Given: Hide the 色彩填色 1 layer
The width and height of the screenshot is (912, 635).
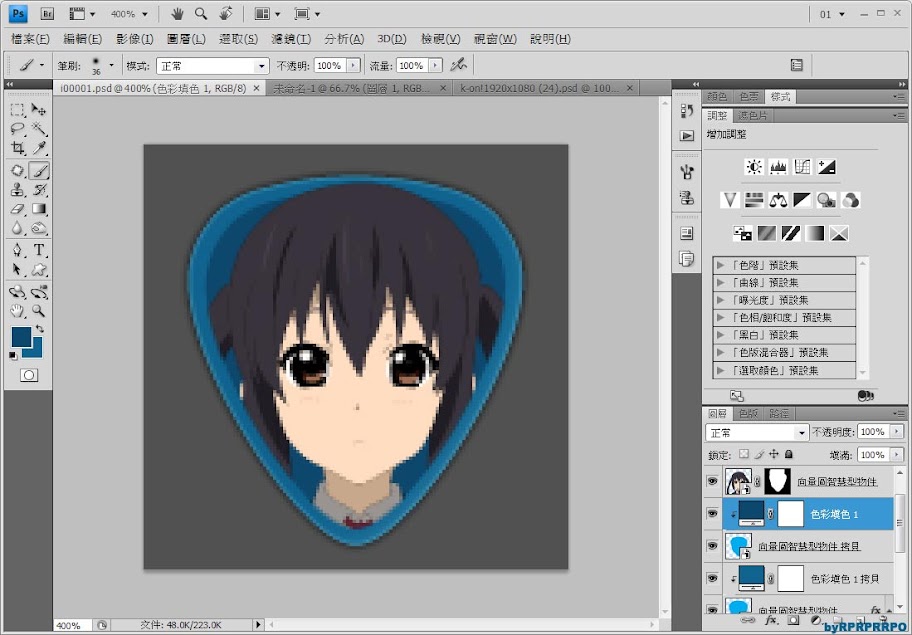Looking at the screenshot, I should click(x=713, y=514).
